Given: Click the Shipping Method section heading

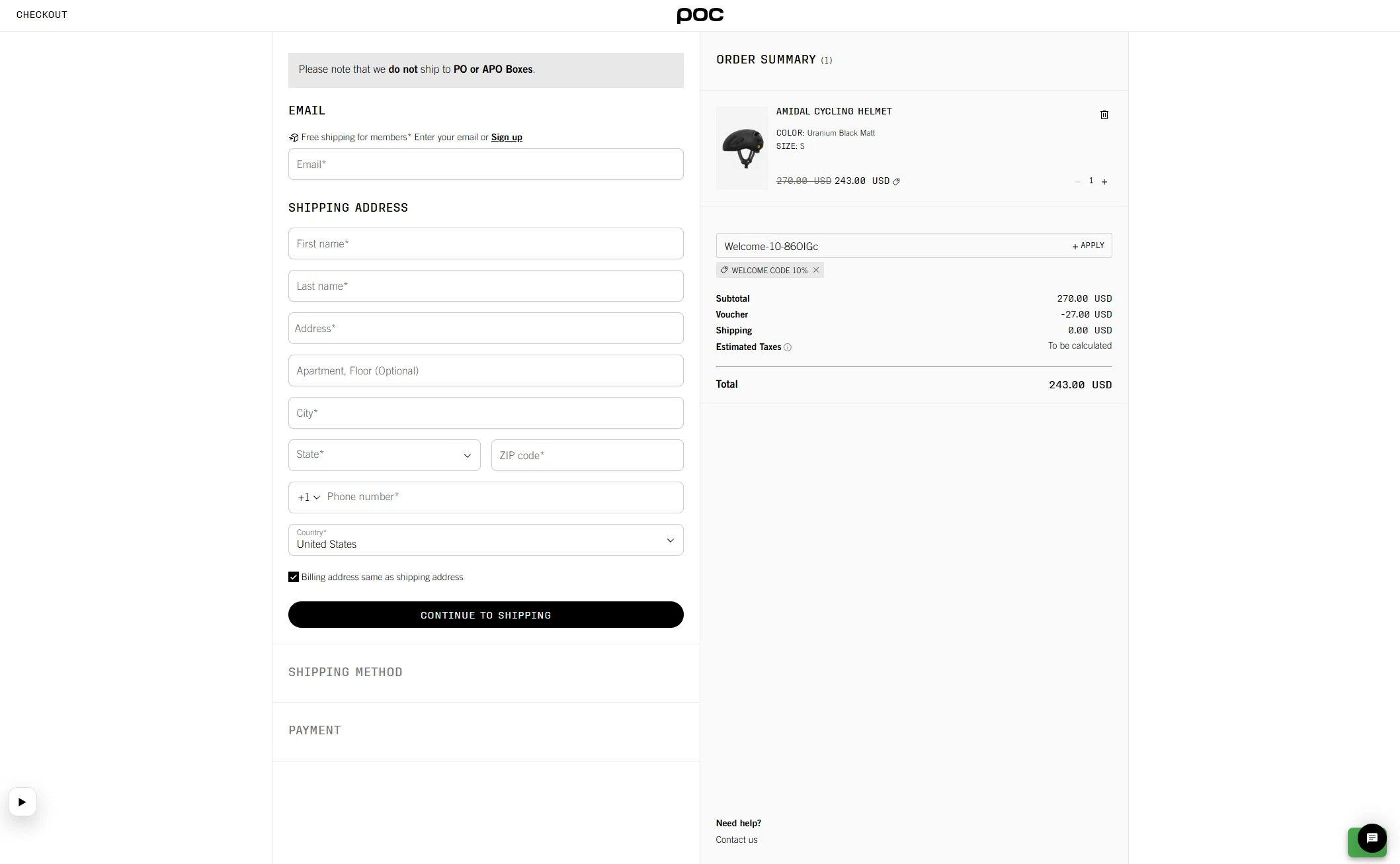Looking at the screenshot, I should pos(345,672).
